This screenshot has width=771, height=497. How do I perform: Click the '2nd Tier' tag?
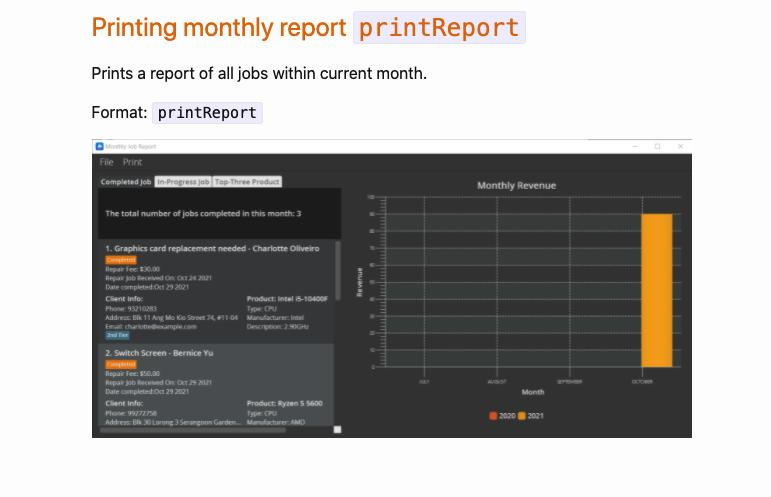(x=118, y=335)
